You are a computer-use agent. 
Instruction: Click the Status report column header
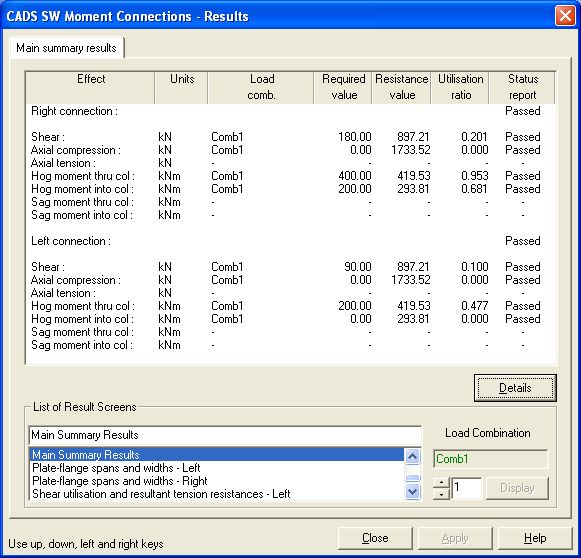pyautogui.click(x=522, y=87)
